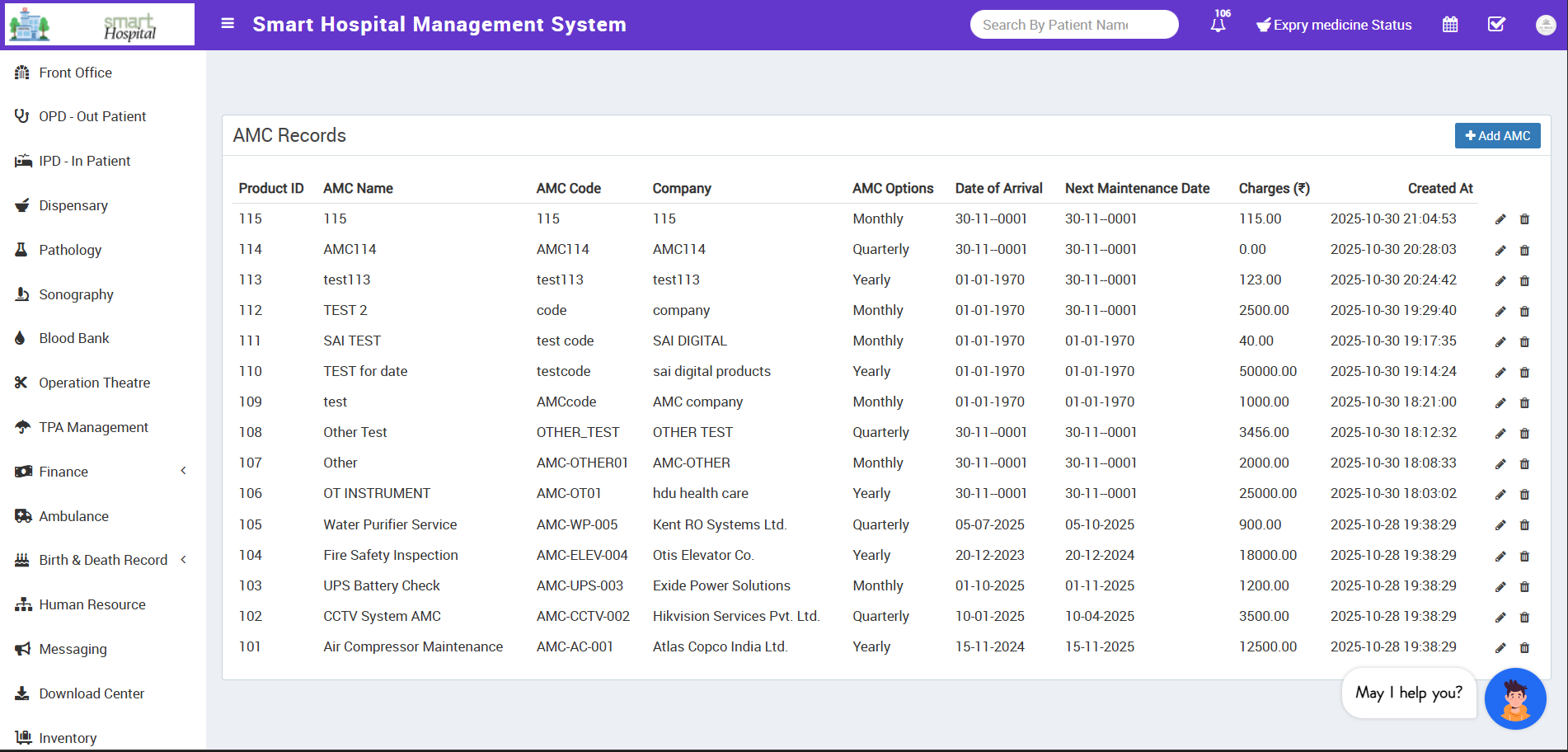Open the calendar icon in header
Viewport: 1568px width, 752px height.
(1450, 25)
